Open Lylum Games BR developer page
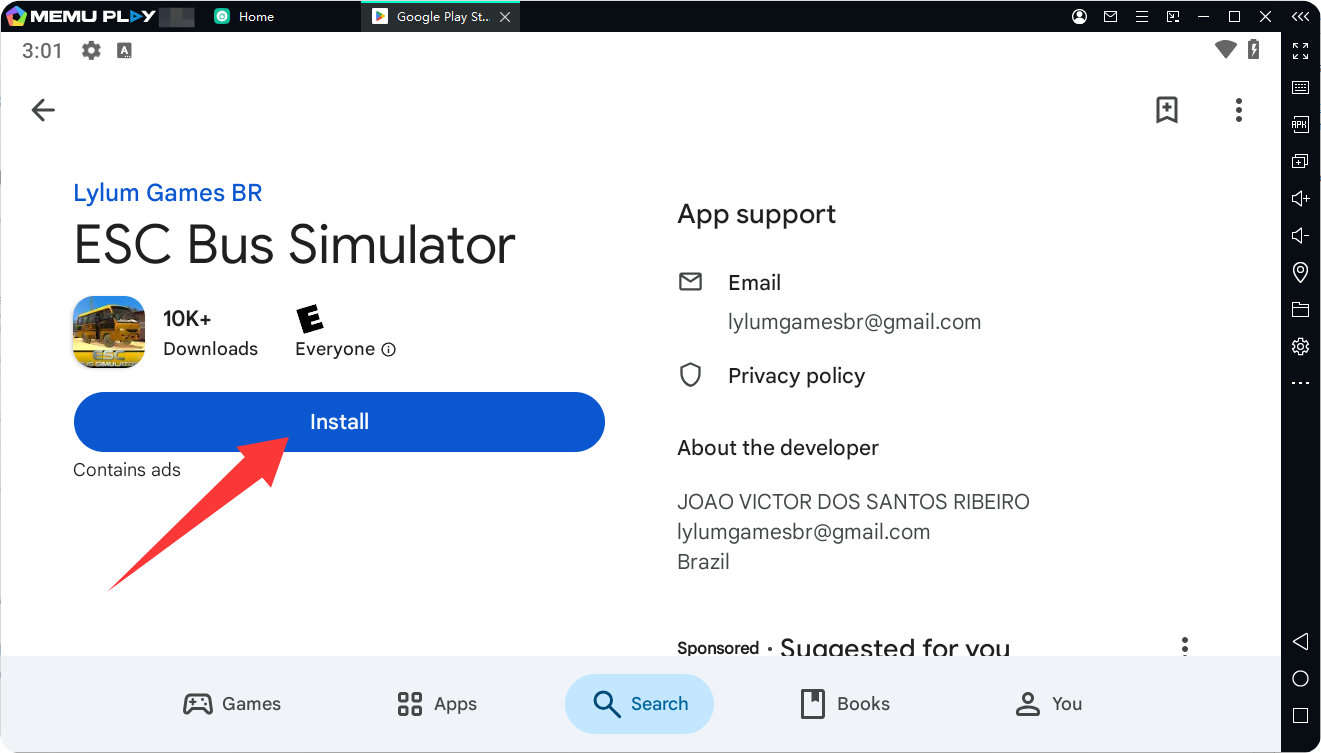This screenshot has width=1321, height=753. [168, 193]
